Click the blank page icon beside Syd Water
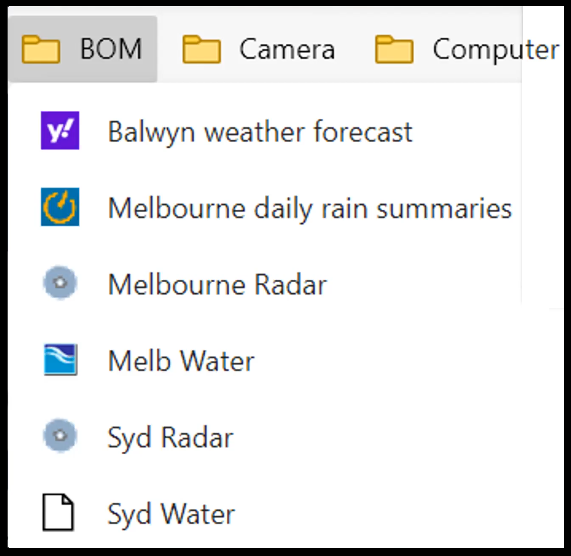Screen dimensions: 571x556 click(58, 512)
